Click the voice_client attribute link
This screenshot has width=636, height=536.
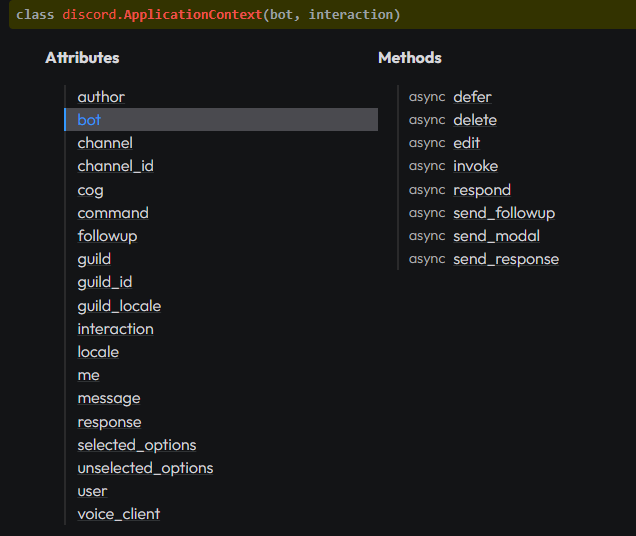point(118,514)
